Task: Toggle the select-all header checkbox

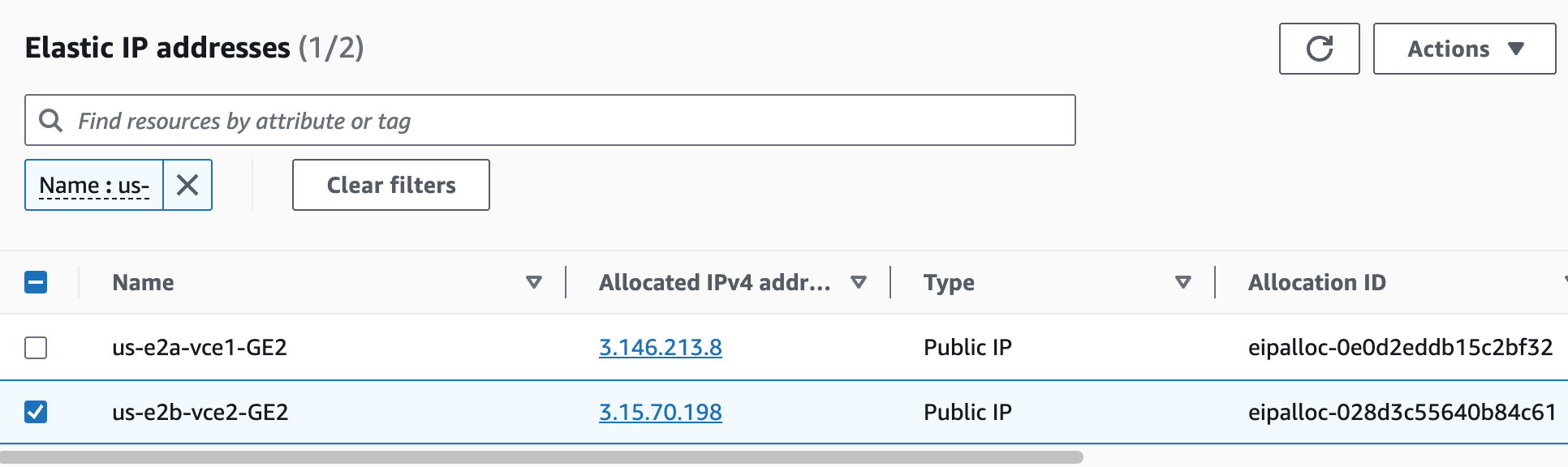Action: coord(36,282)
